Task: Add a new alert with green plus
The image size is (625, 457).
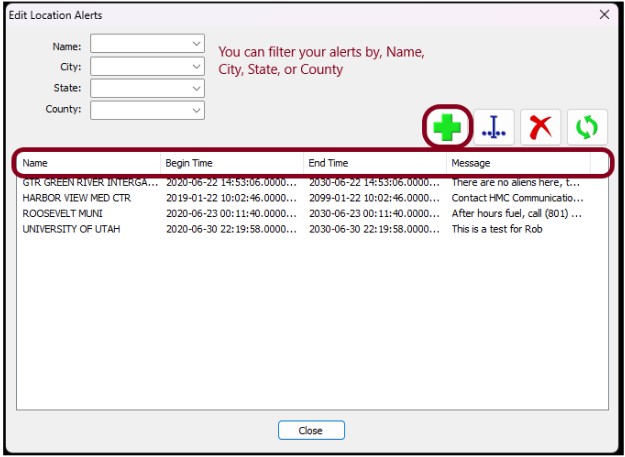Action: [447, 127]
